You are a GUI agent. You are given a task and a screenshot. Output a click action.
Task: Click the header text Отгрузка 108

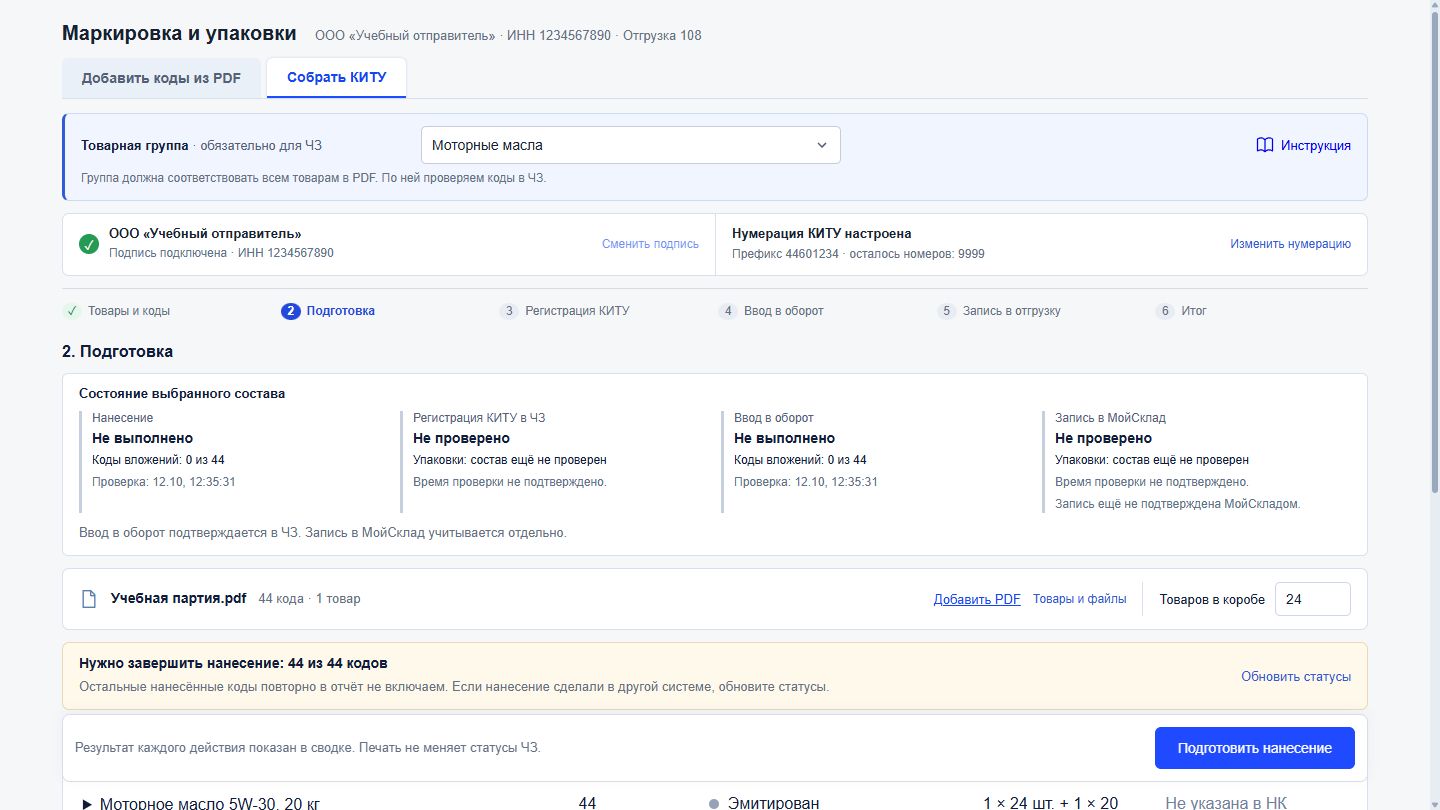(662, 35)
